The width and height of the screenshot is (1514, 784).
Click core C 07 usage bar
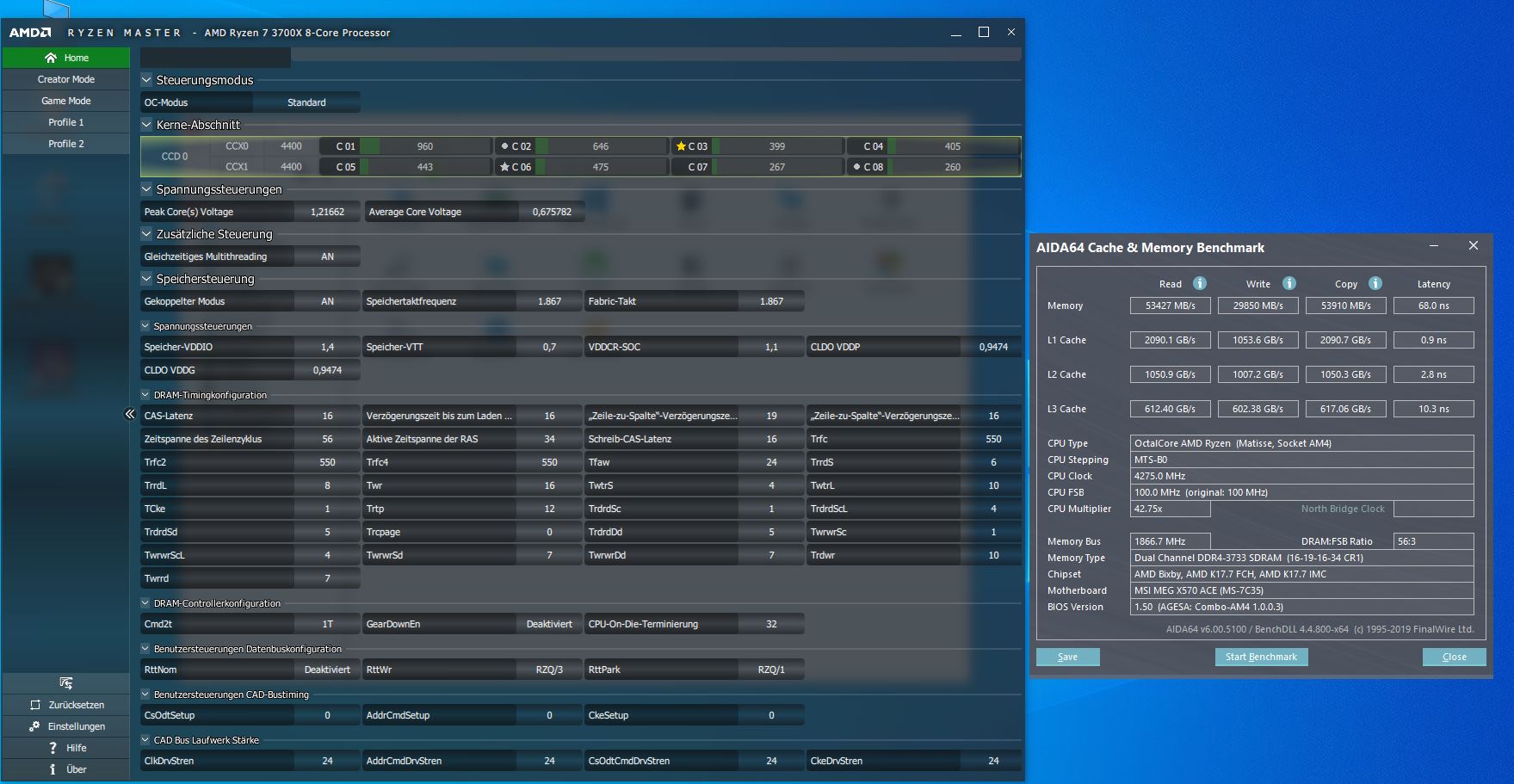point(776,167)
